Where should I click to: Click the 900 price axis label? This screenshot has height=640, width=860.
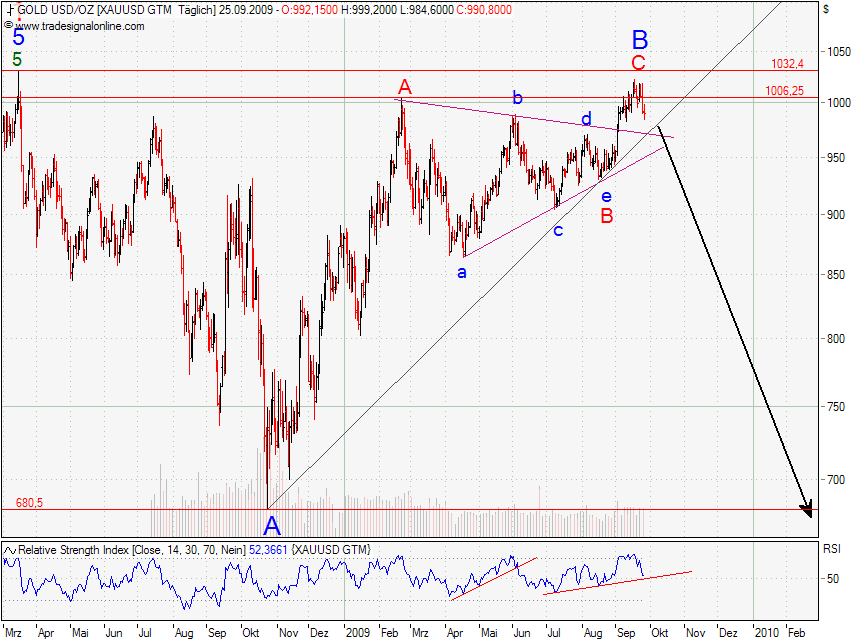[836, 215]
